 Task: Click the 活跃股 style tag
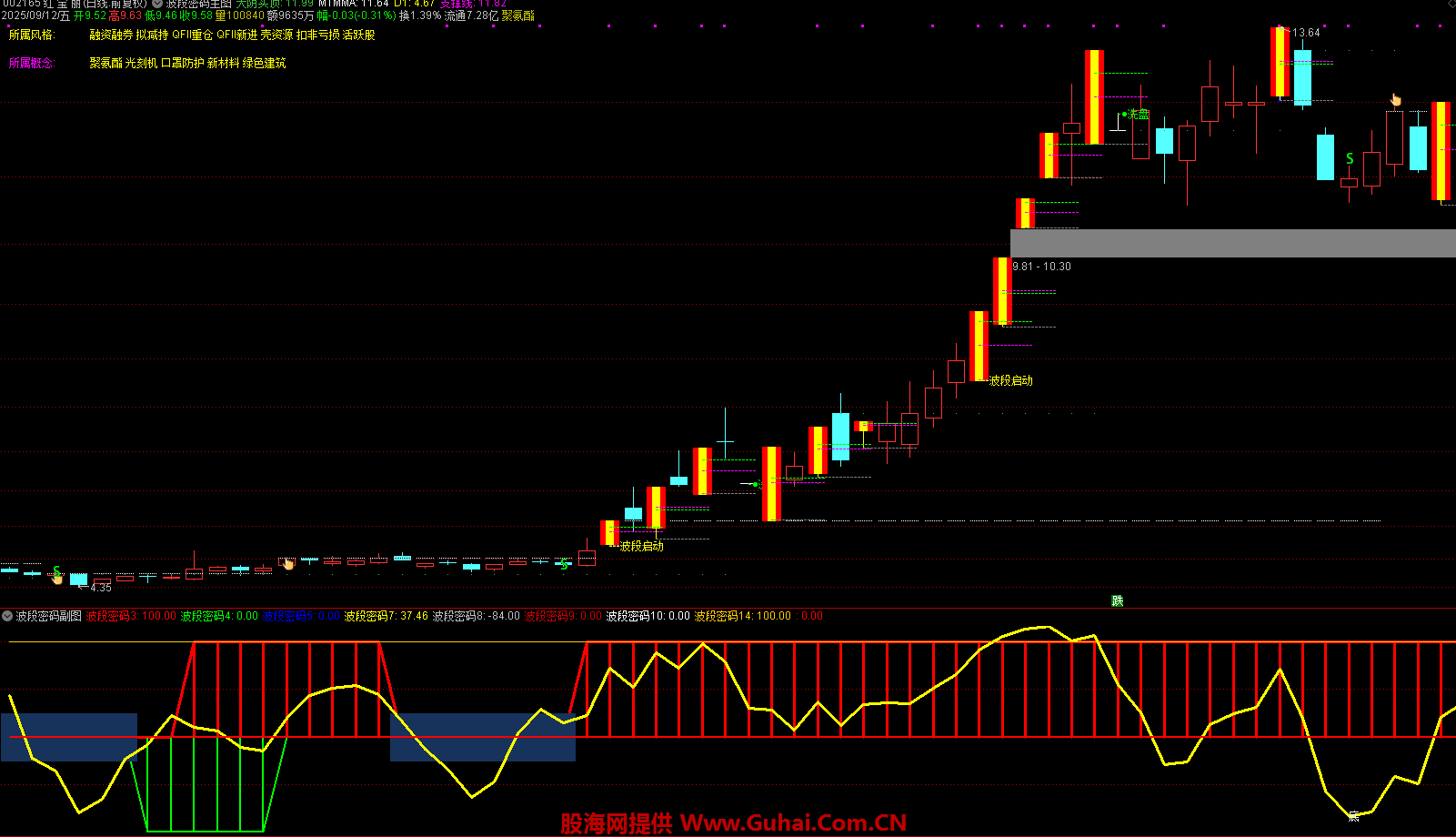(x=359, y=35)
